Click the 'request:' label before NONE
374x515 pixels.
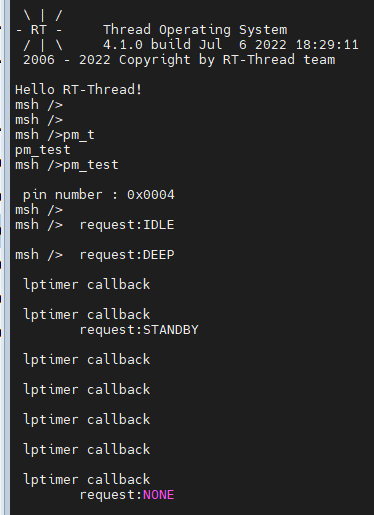pos(111,495)
